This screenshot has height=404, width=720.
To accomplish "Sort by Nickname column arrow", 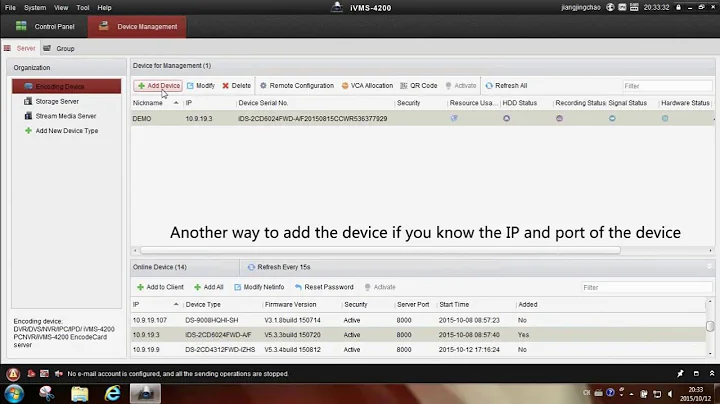I will click(x=176, y=103).
